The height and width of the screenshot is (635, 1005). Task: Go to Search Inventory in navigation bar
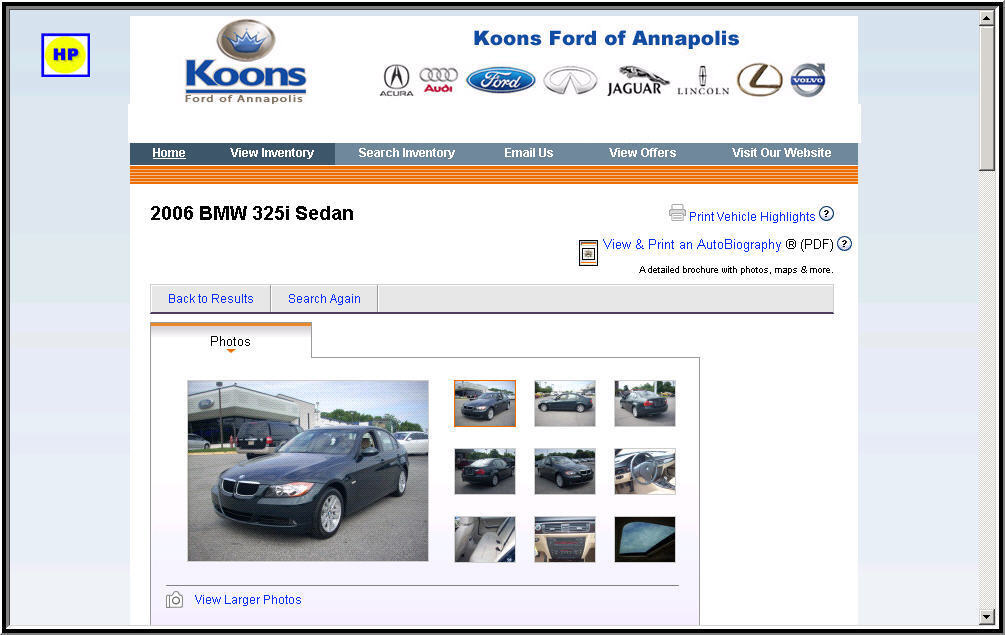406,153
